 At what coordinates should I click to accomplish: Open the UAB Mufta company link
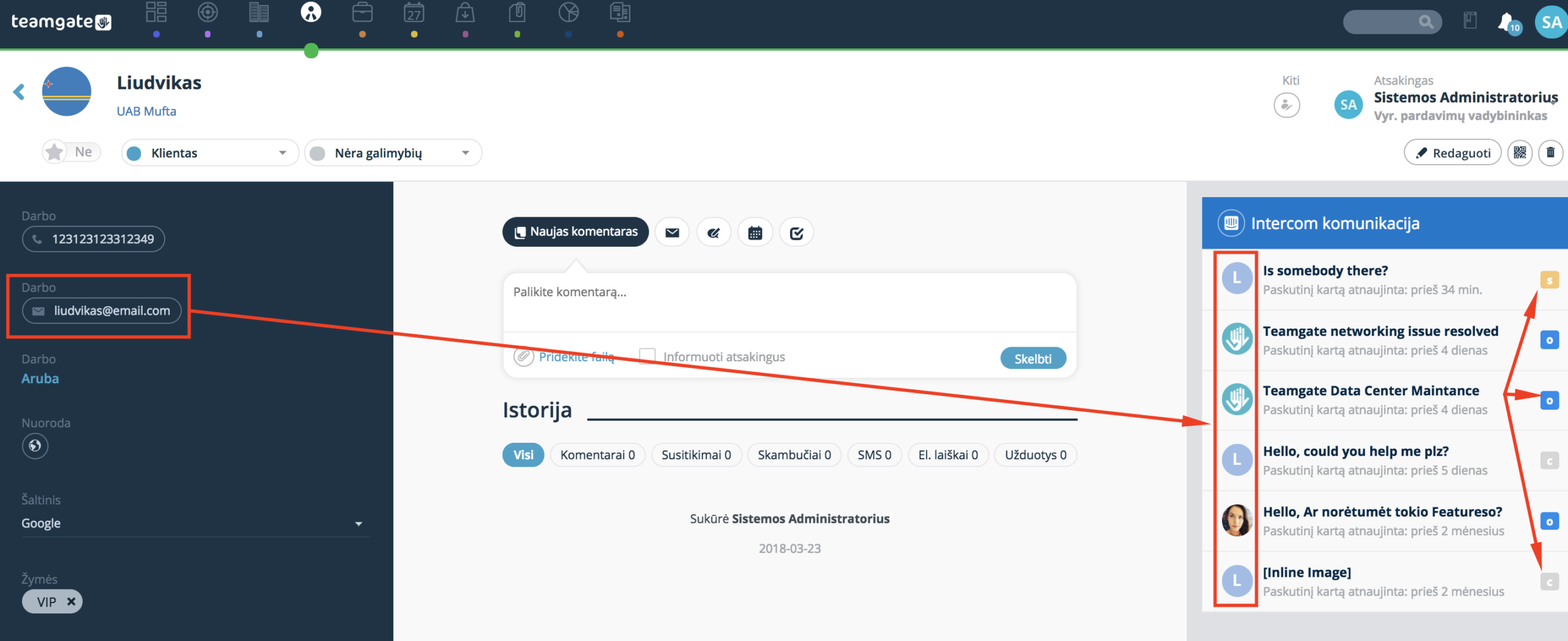click(x=146, y=111)
